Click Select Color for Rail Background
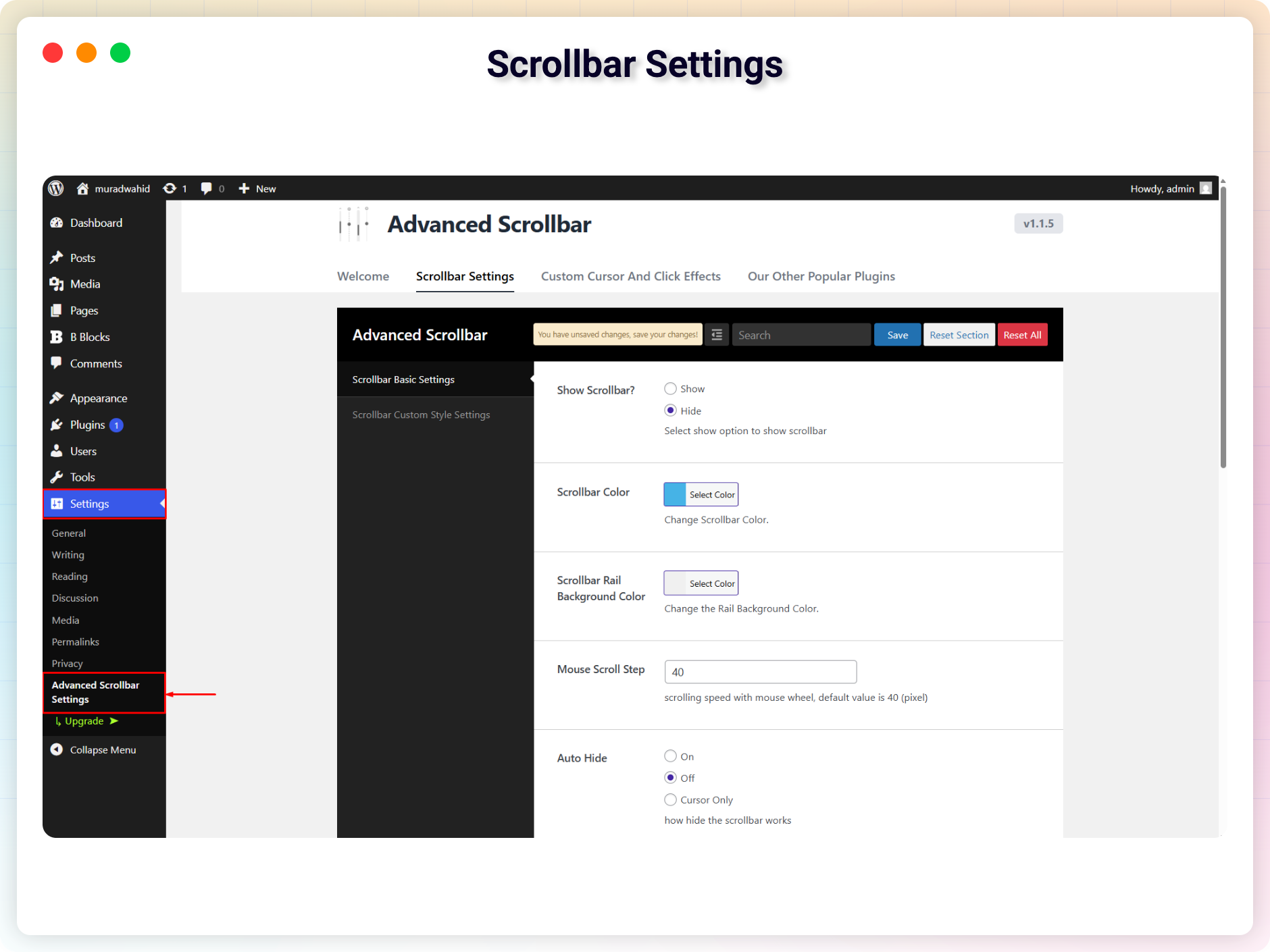The image size is (1270, 952). pos(712,583)
